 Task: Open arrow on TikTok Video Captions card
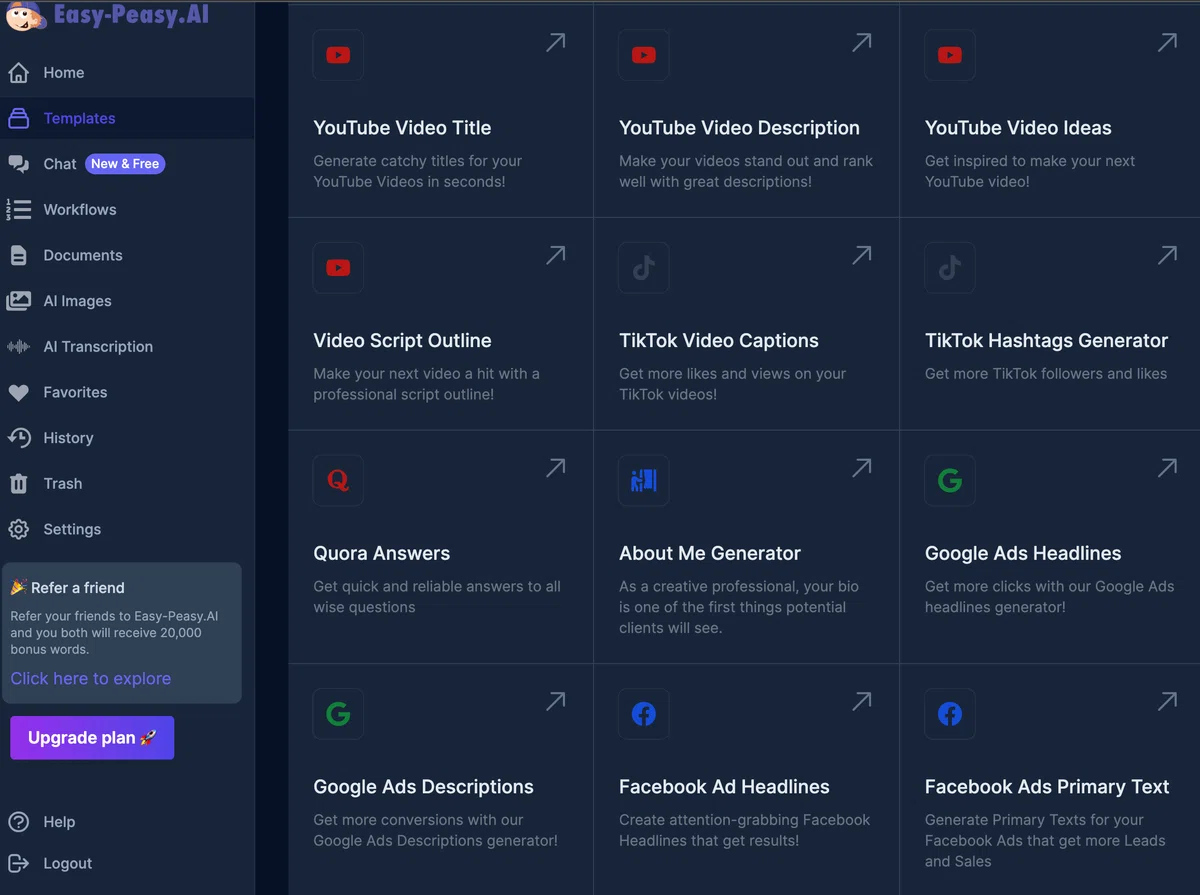coord(862,255)
